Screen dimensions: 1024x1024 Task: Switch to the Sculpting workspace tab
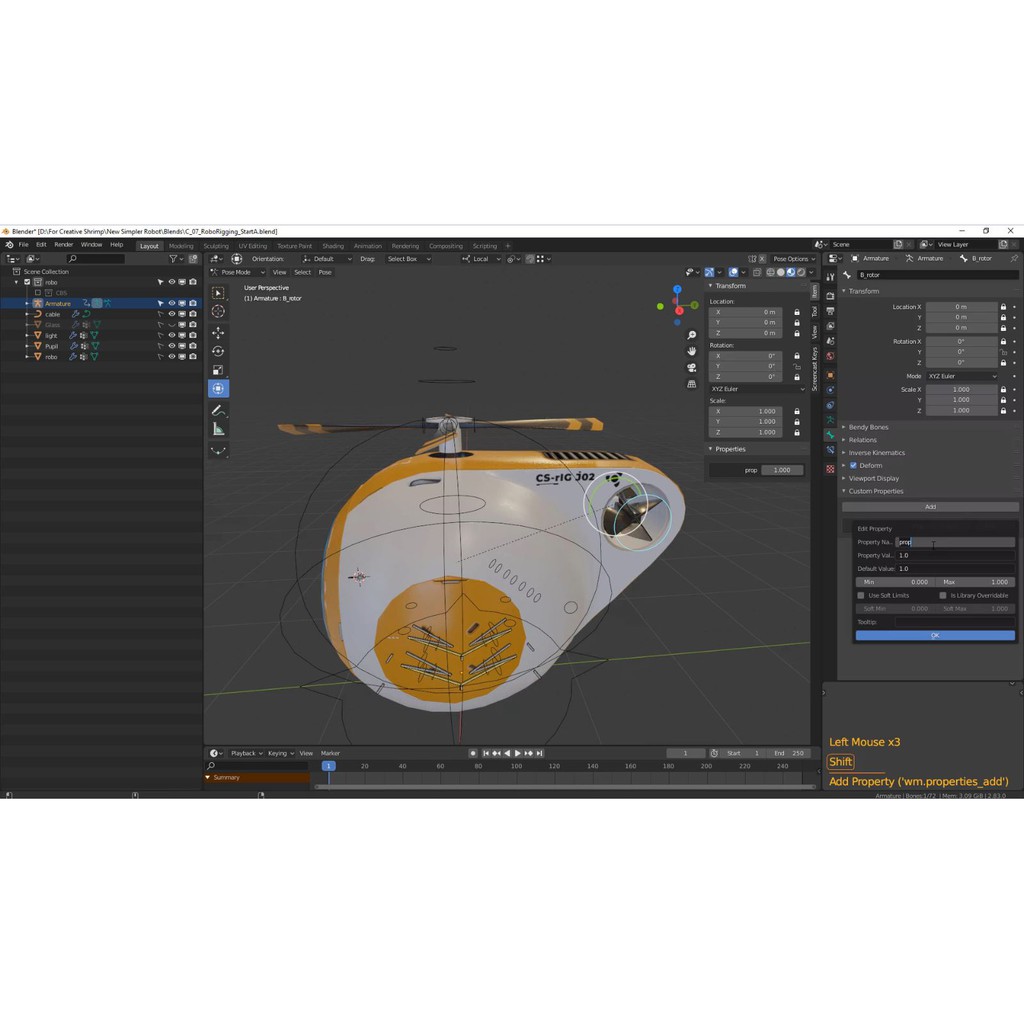(216, 246)
